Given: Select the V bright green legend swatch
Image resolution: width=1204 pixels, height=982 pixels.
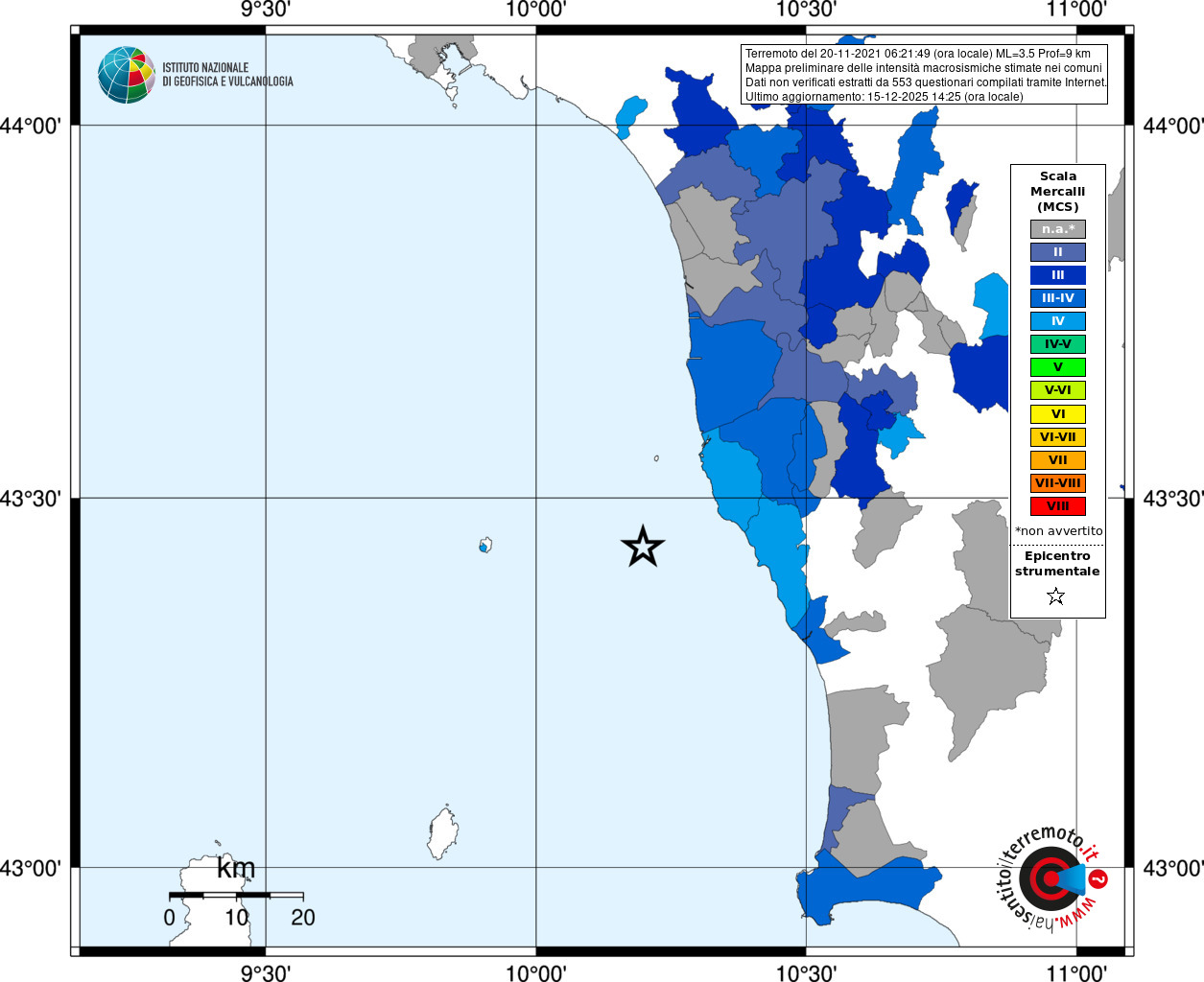Looking at the screenshot, I should pos(1058,367).
